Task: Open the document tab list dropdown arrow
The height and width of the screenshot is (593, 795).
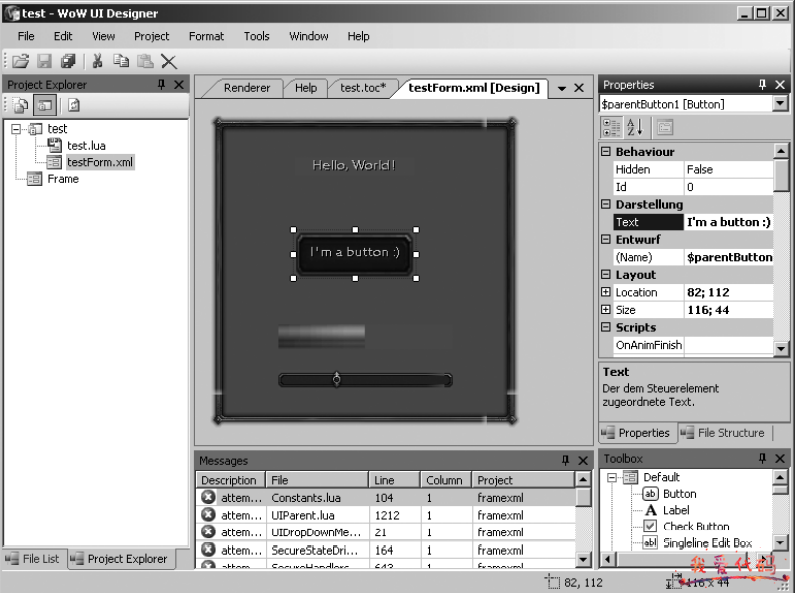Action: [562, 89]
